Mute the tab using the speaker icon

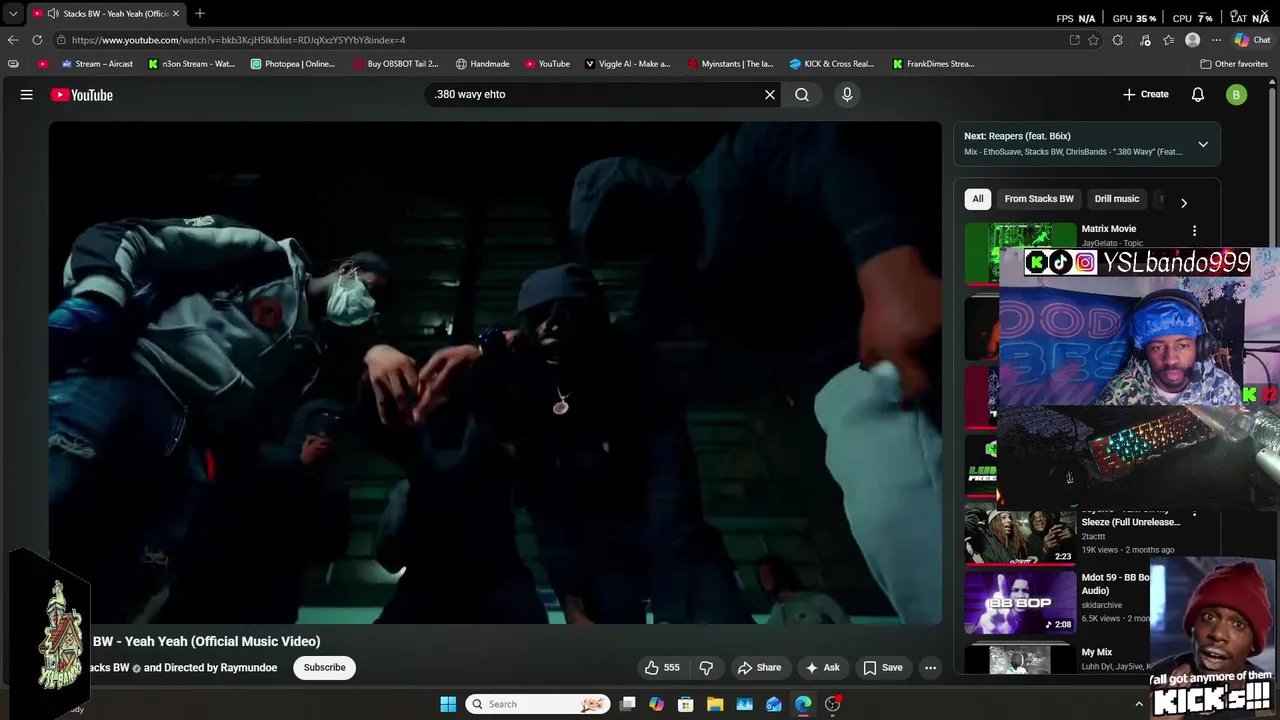[53, 13]
